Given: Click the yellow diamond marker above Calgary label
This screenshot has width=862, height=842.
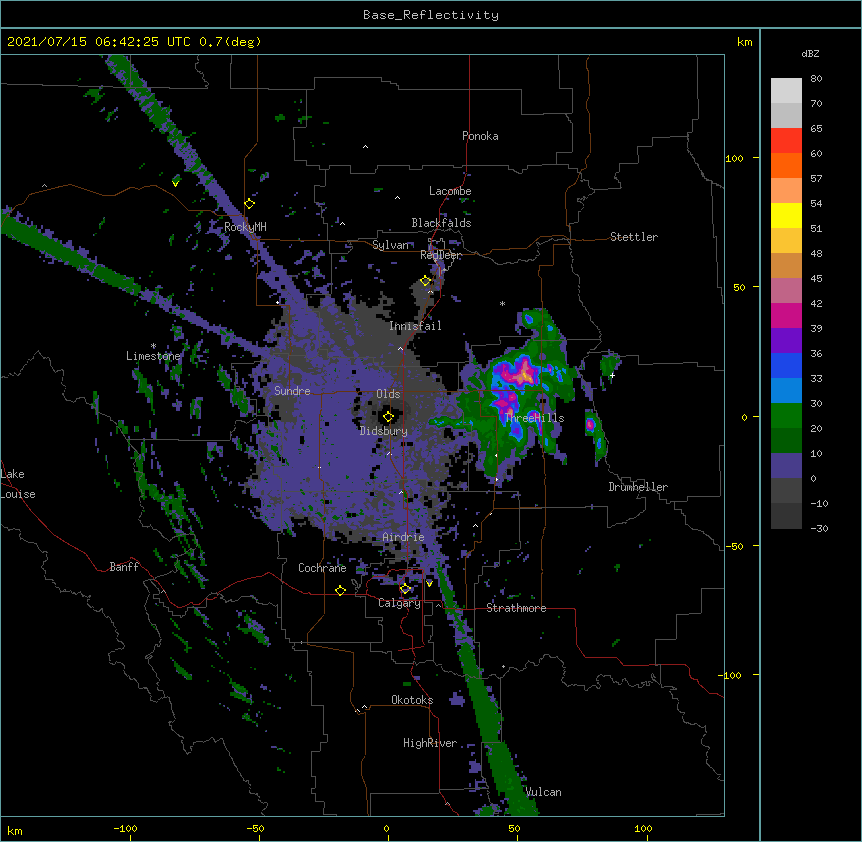Looking at the screenshot, I should 405,589.
